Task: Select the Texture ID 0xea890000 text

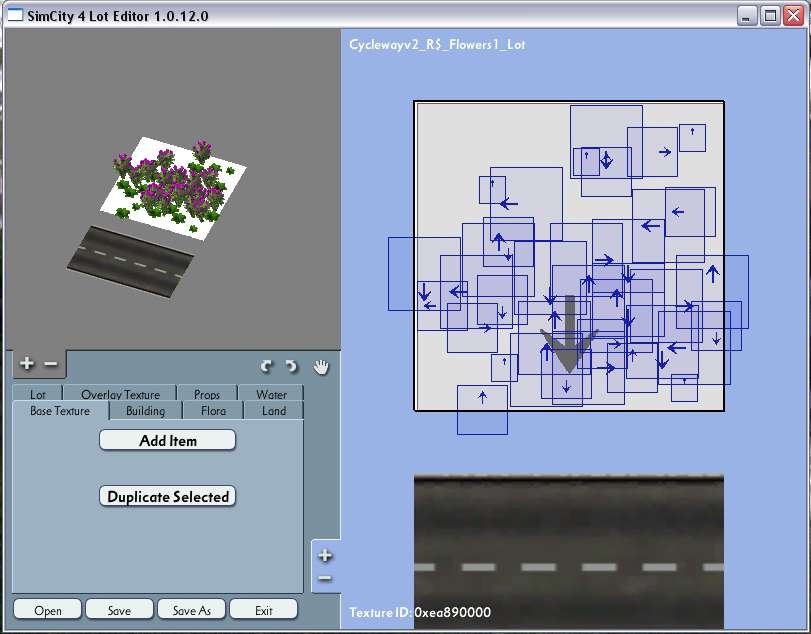Action: pos(420,612)
